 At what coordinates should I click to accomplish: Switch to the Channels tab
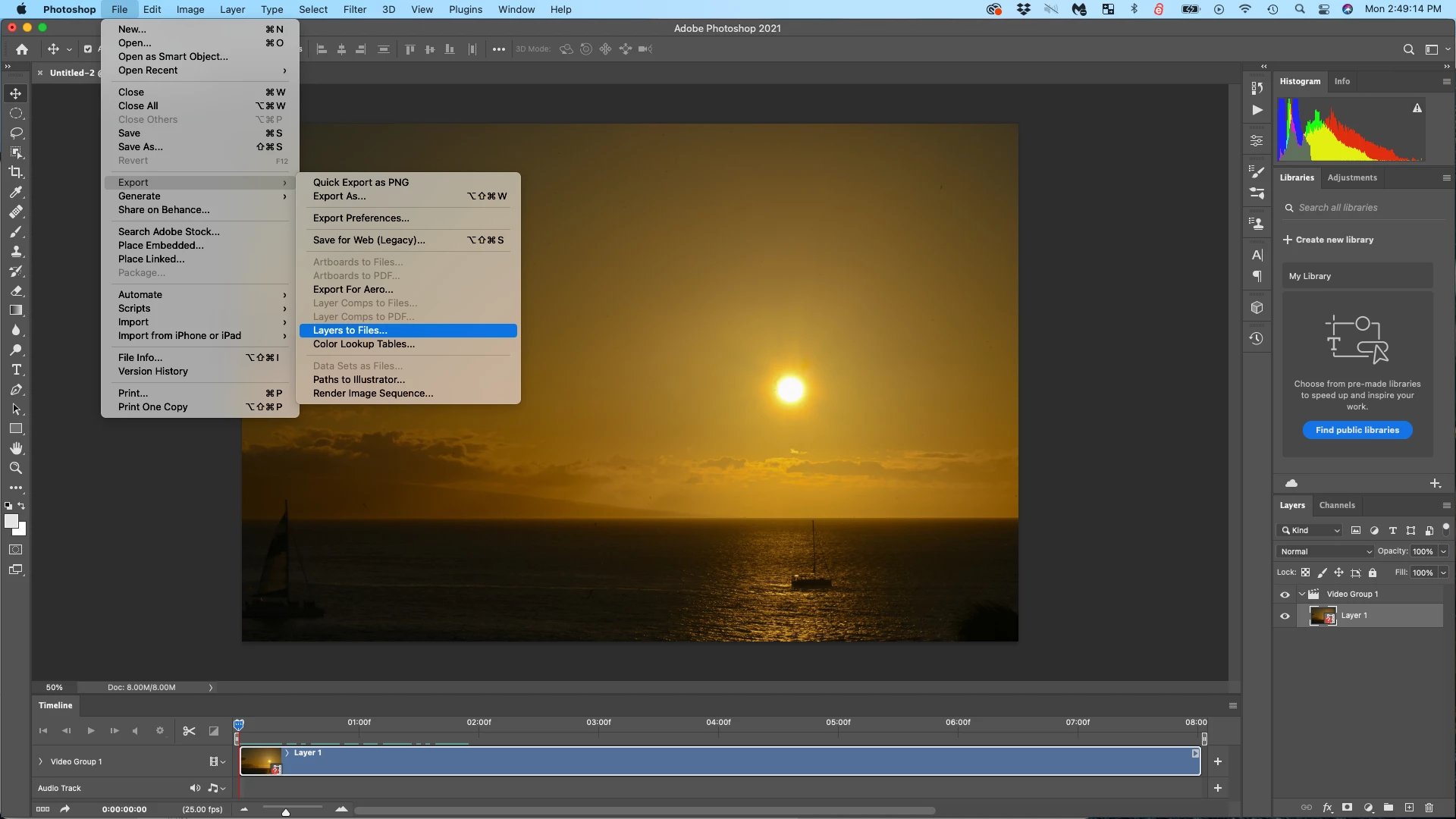coord(1336,505)
